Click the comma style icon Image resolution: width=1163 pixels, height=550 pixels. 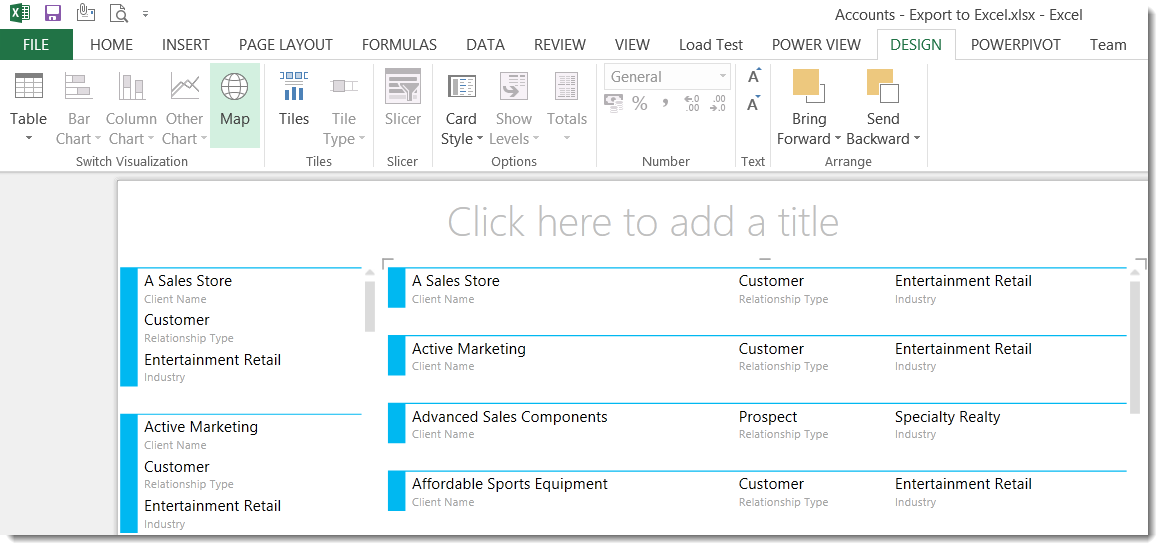coord(665,103)
